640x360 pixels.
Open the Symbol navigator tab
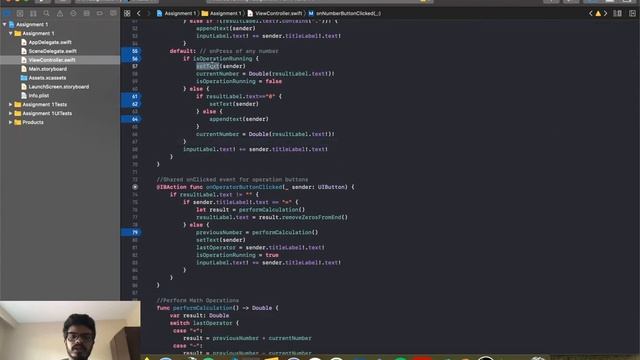tap(33, 13)
